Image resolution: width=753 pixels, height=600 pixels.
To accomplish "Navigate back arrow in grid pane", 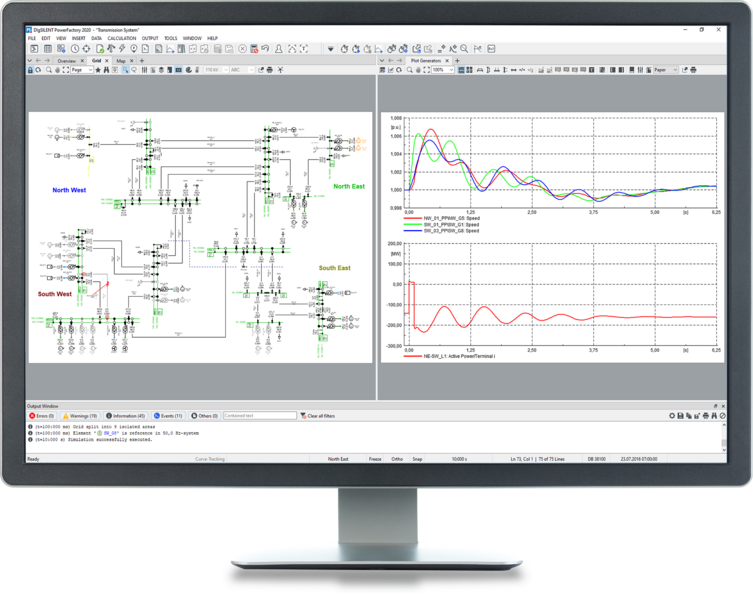I will click(38, 61).
